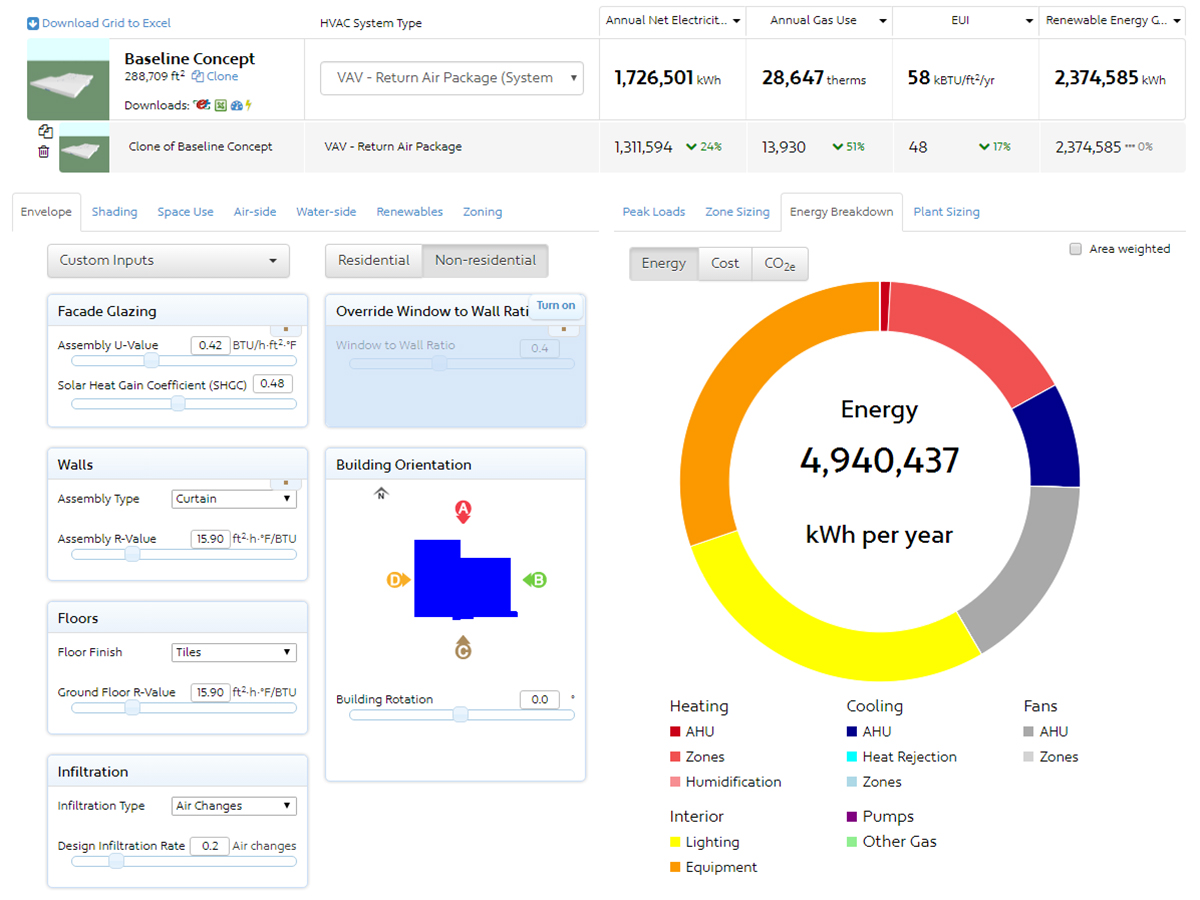This screenshot has width=1200, height=900.
Task: Click the Equipment legend swatch
Action: point(675,867)
